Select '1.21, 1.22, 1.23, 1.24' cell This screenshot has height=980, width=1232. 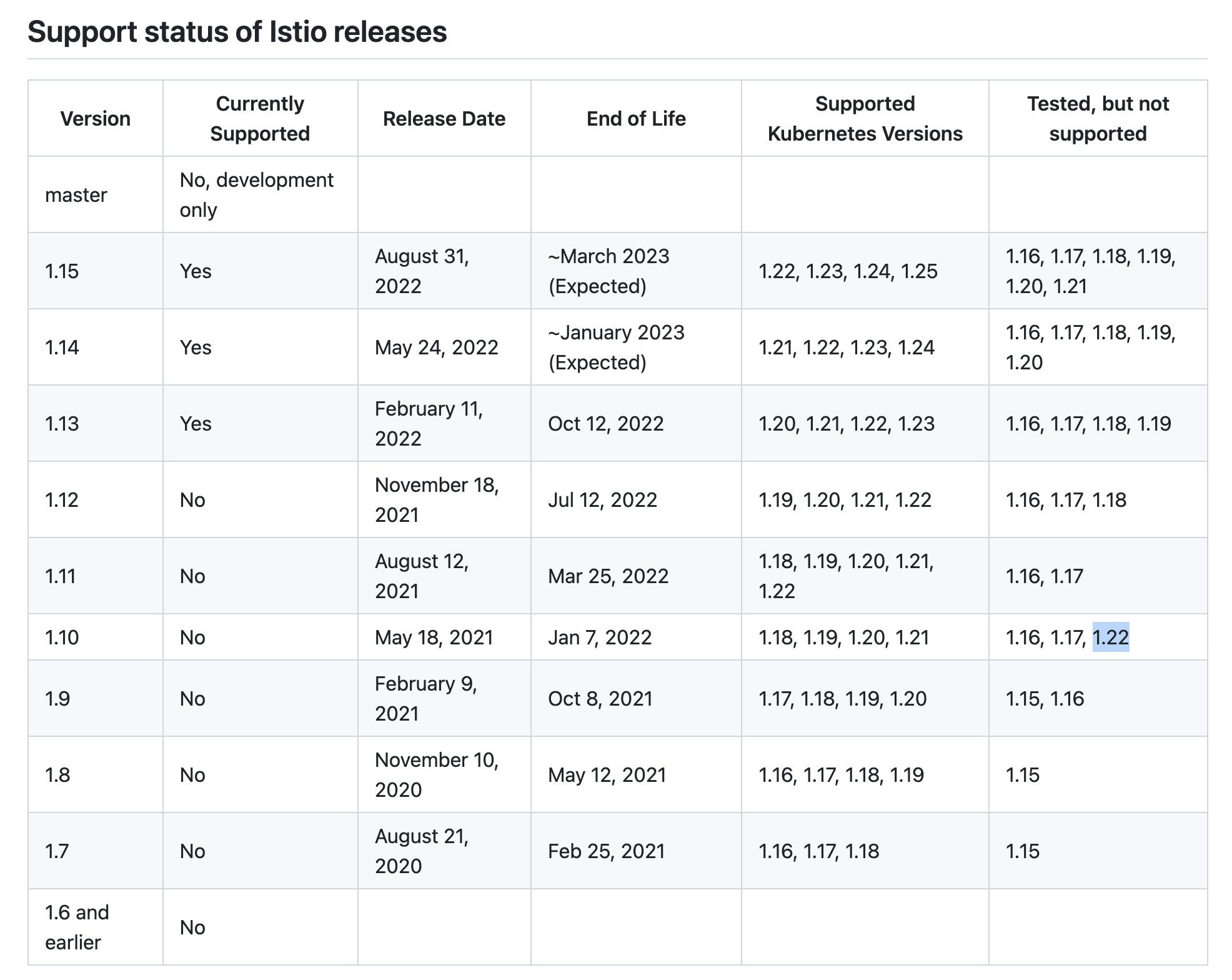click(x=865, y=347)
